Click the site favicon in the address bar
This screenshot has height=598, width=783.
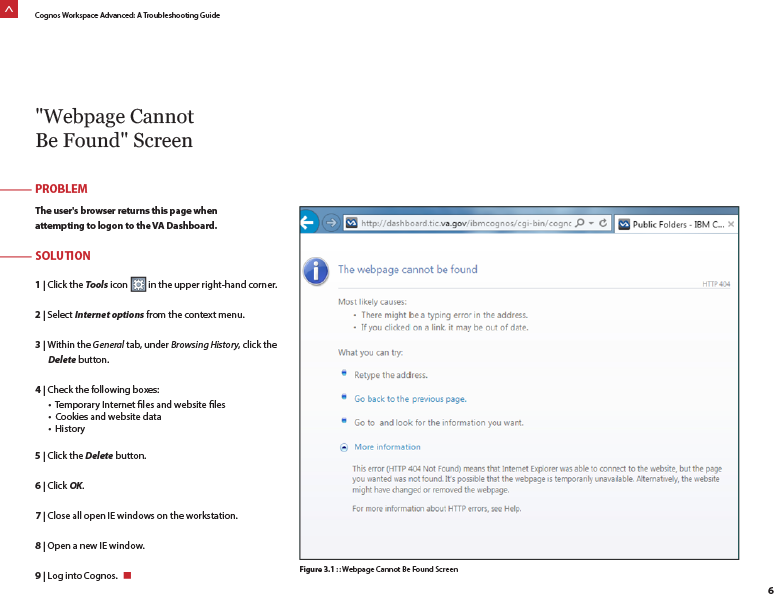[x=352, y=223]
